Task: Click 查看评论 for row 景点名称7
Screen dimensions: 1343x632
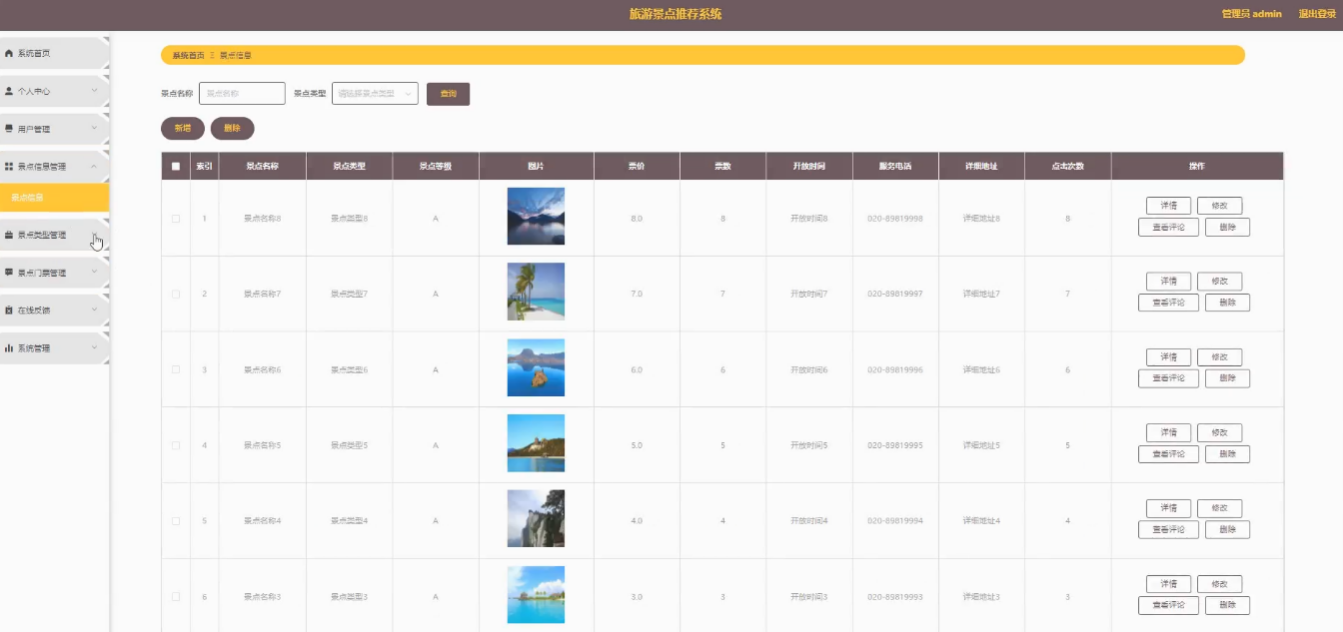Action: 1168,303
